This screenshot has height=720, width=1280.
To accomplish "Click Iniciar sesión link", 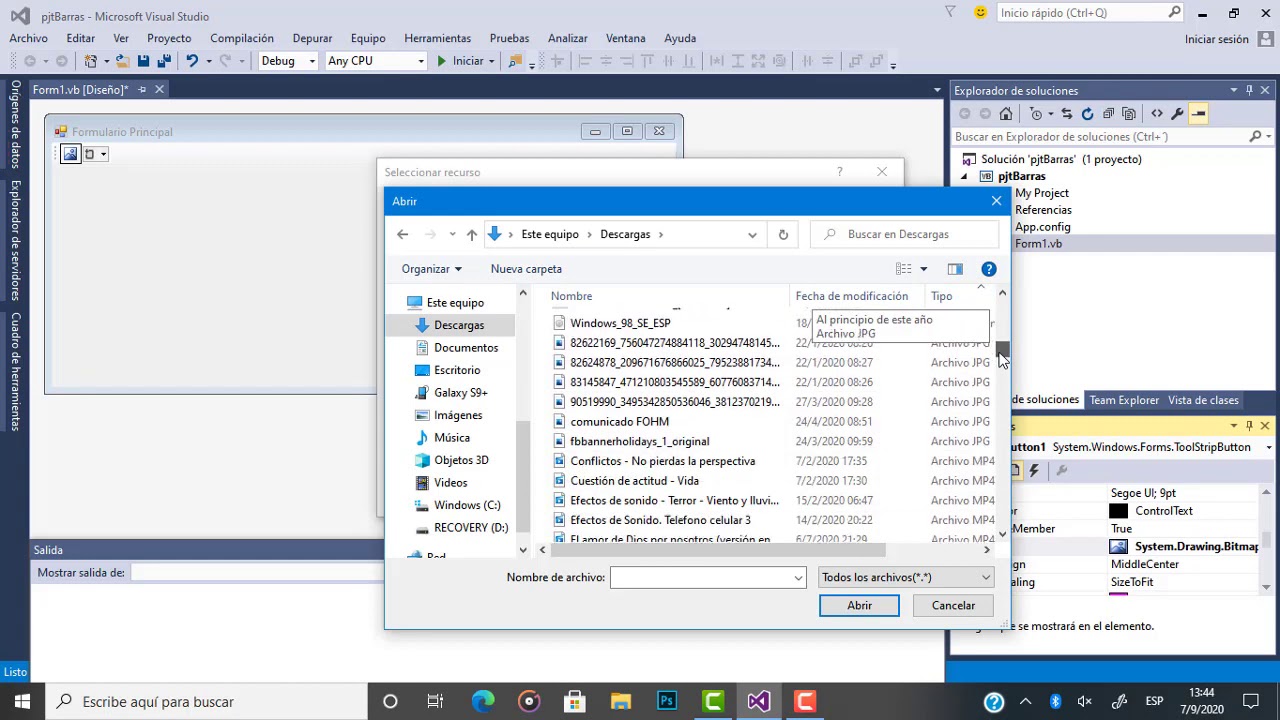I will click(x=1216, y=39).
